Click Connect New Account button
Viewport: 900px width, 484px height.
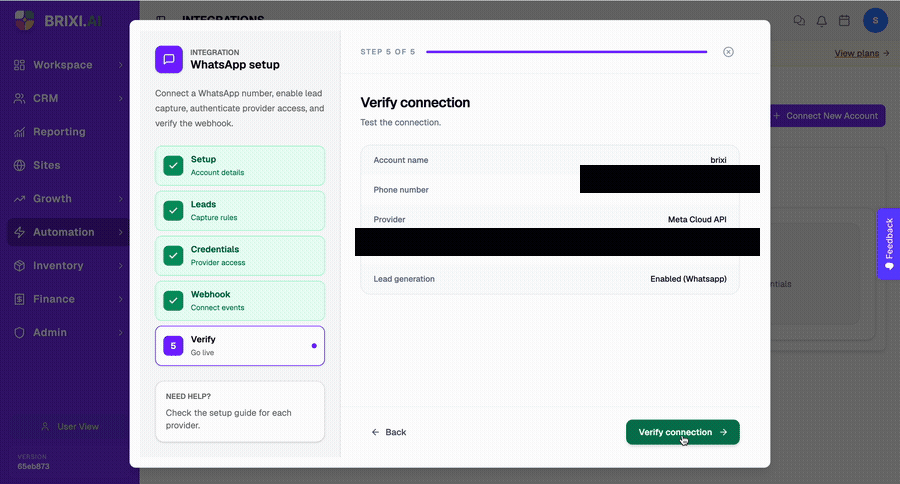pos(827,116)
